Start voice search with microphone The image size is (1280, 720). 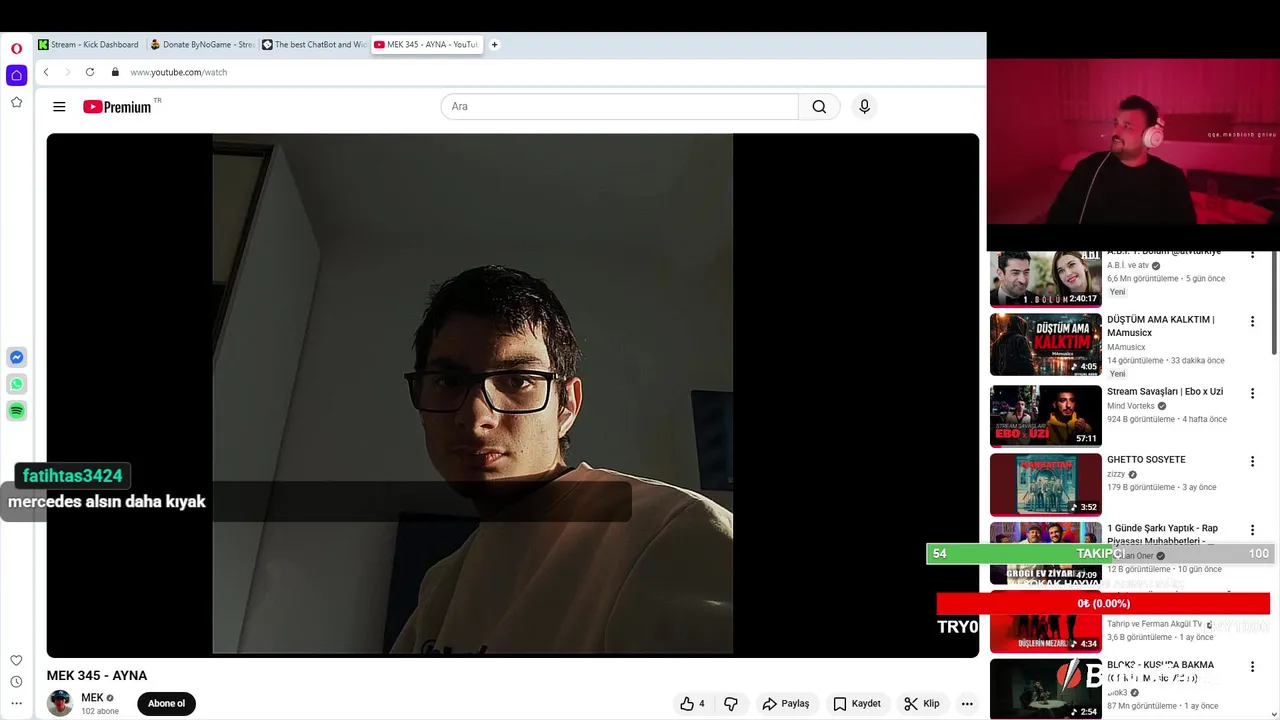click(864, 107)
